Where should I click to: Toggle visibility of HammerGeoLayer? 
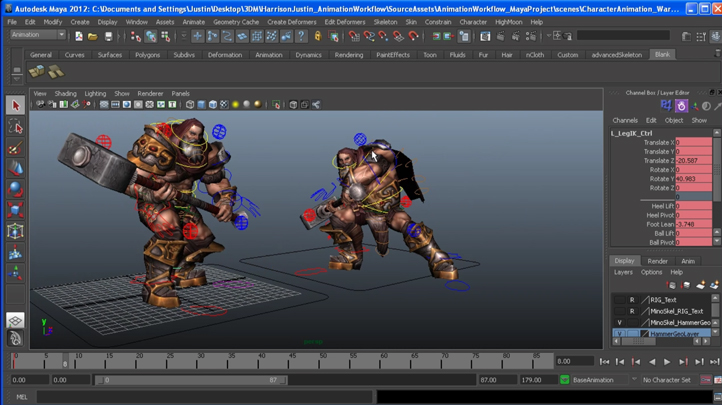(619, 334)
